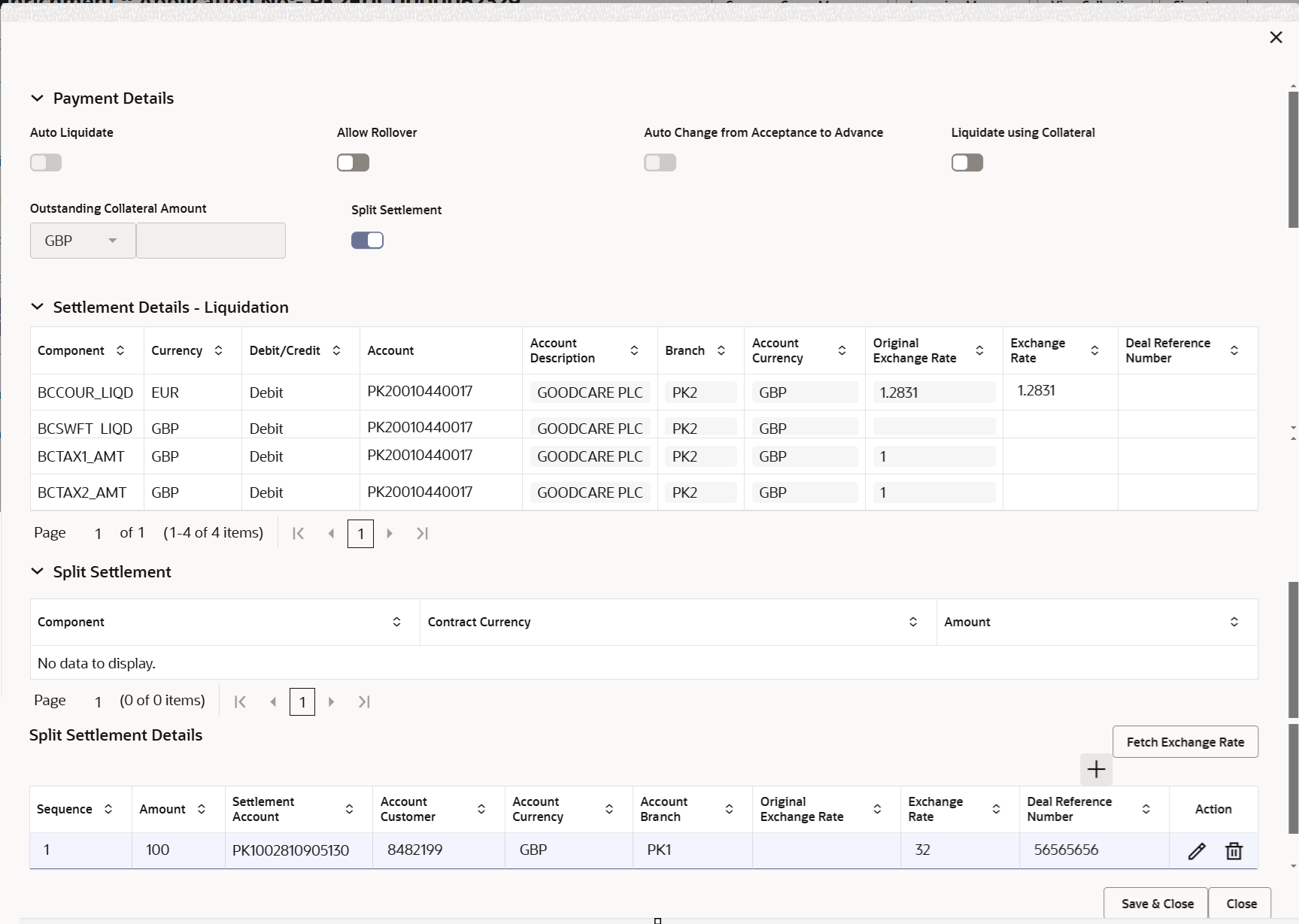Disable the Split Settlement toggle
Image resolution: width=1299 pixels, height=924 pixels.
[x=367, y=240]
